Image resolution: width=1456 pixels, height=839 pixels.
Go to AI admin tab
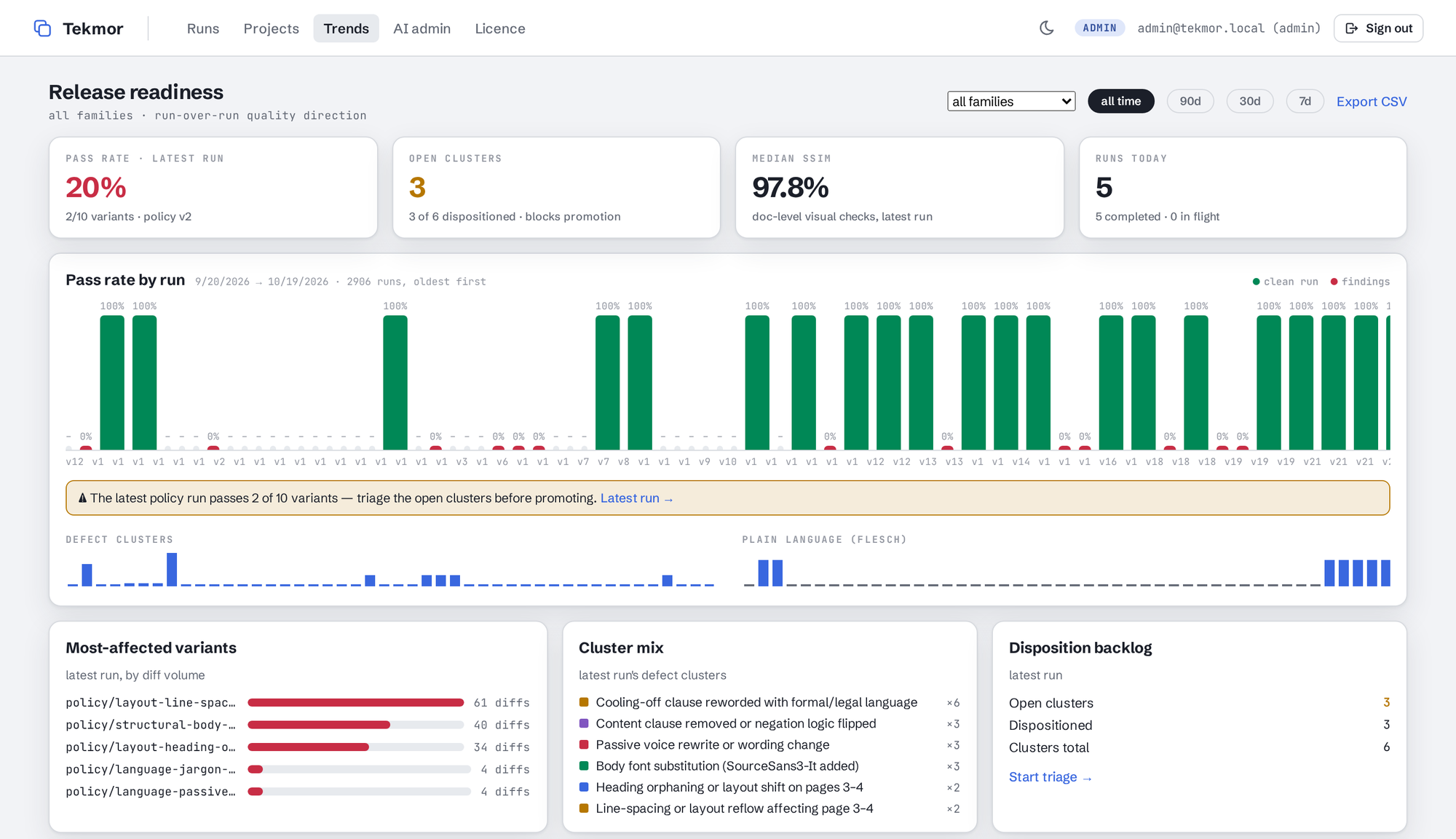(422, 28)
